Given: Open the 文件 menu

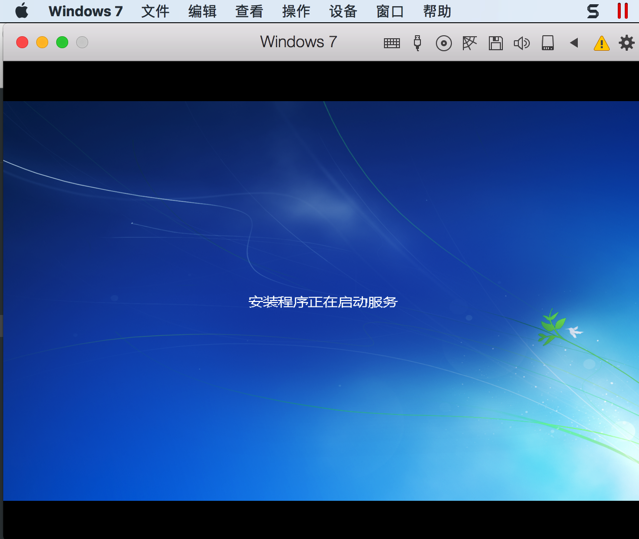Looking at the screenshot, I should tap(155, 11).
